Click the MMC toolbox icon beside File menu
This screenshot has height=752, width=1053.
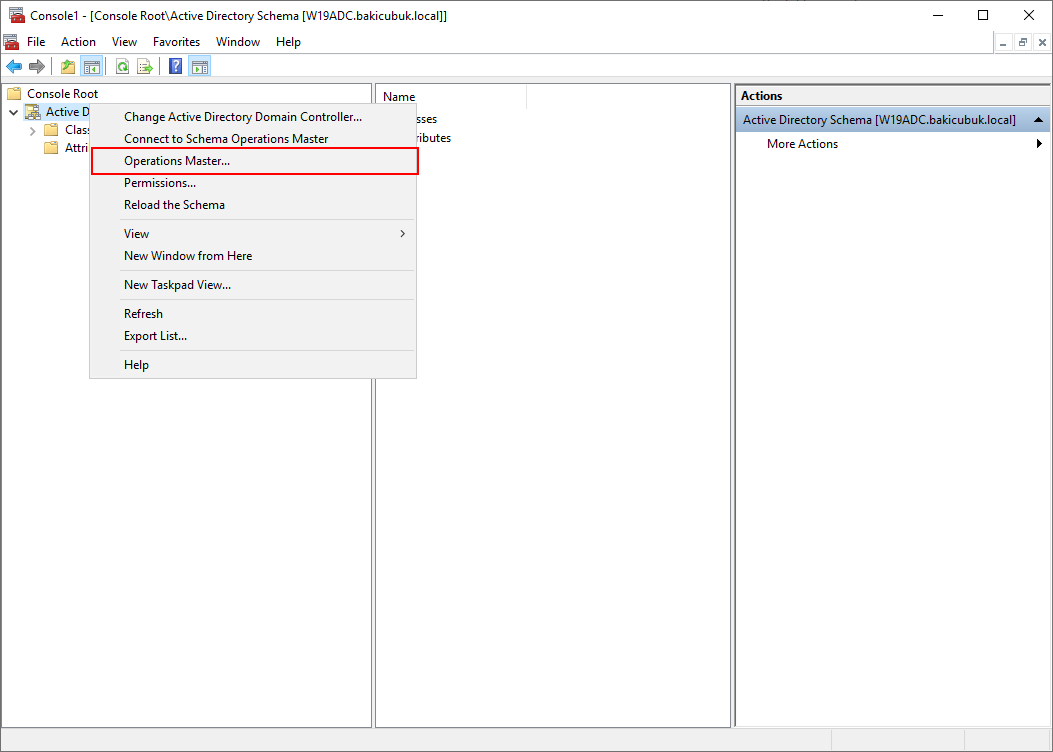click(11, 42)
